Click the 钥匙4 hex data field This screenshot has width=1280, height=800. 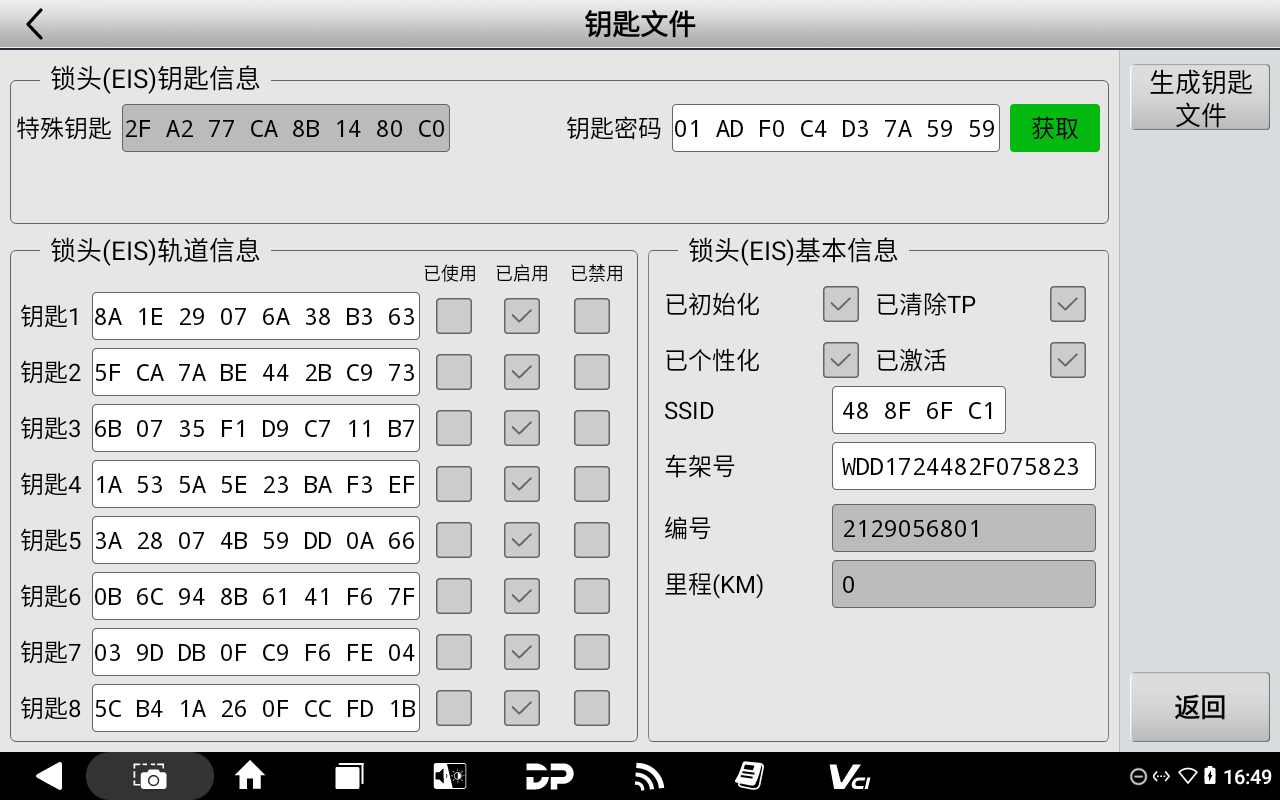(x=256, y=484)
